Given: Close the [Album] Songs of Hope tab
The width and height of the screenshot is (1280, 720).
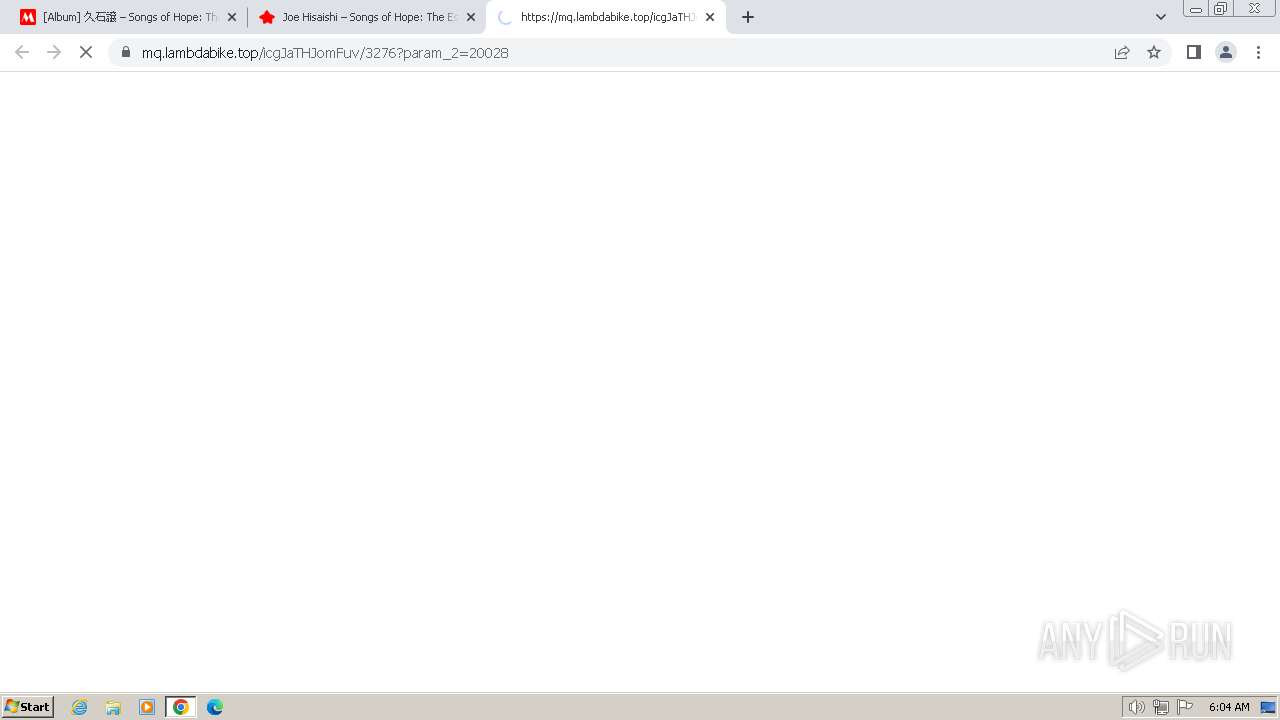Looking at the screenshot, I should [x=232, y=17].
